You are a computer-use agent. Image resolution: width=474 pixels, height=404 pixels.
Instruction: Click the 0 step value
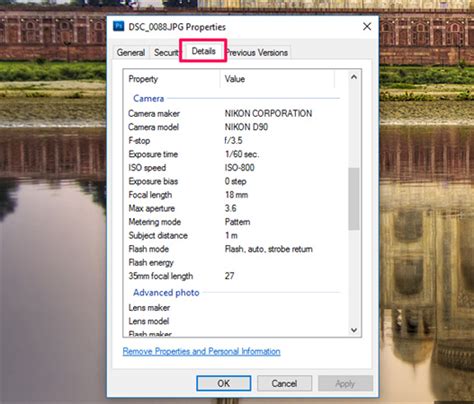click(x=236, y=181)
